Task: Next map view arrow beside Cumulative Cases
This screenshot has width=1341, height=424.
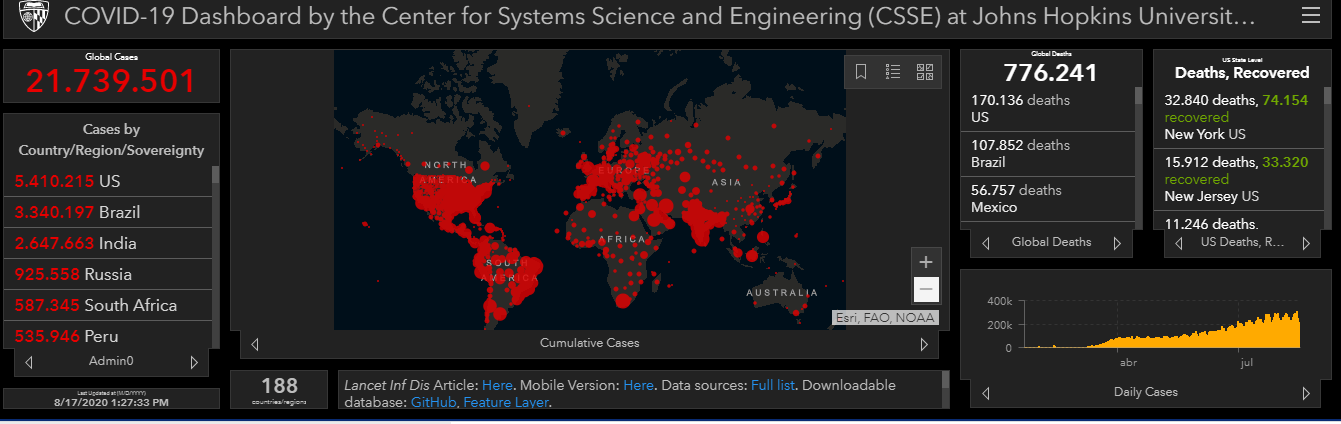Action: click(x=924, y=344)
